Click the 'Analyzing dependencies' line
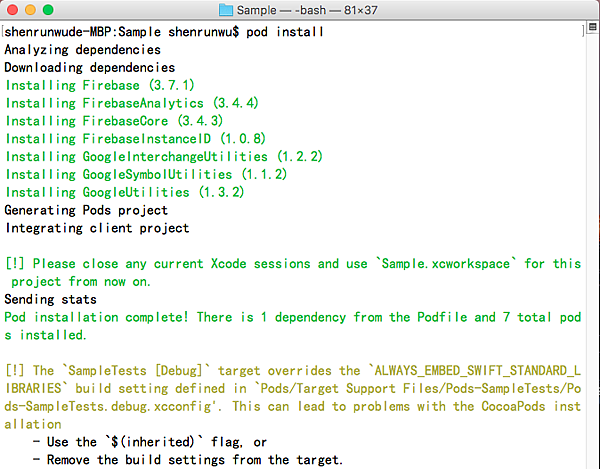The image size is (600, 469). click(82, 49)
